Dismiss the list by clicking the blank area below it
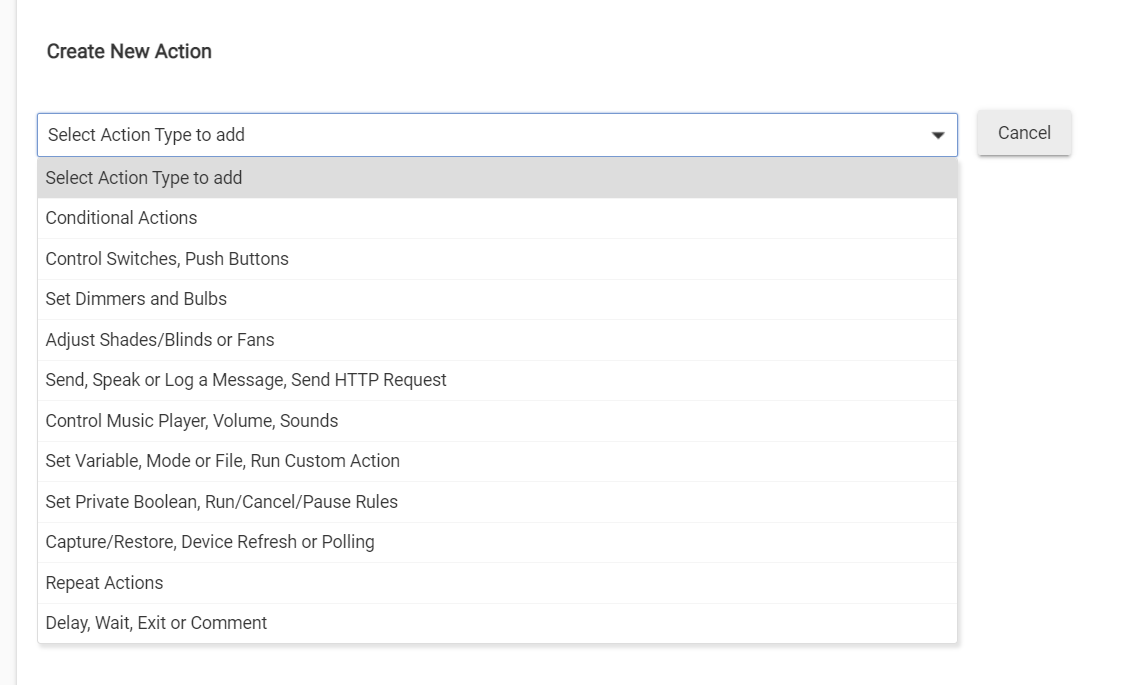The height and width of the screenshot is (685, 1141). point(497,665)
